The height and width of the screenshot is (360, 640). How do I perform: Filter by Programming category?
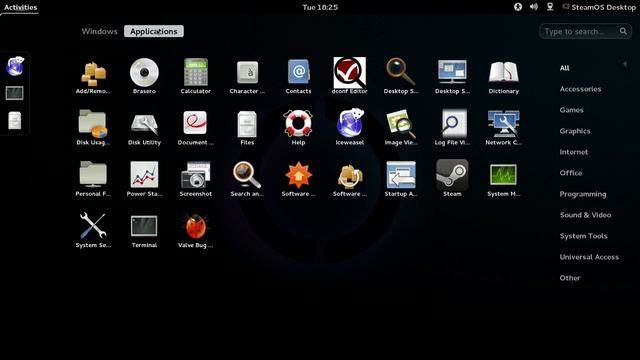coord(583,194)
